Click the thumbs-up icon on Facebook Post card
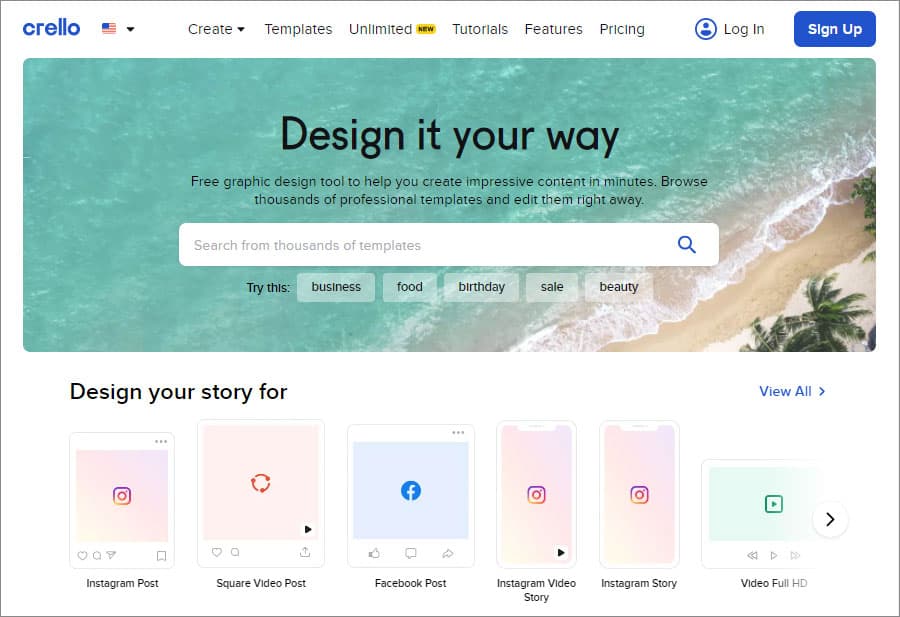Viewport: 900px width, 617px height. pyautogui.click(x=374, y=553)
